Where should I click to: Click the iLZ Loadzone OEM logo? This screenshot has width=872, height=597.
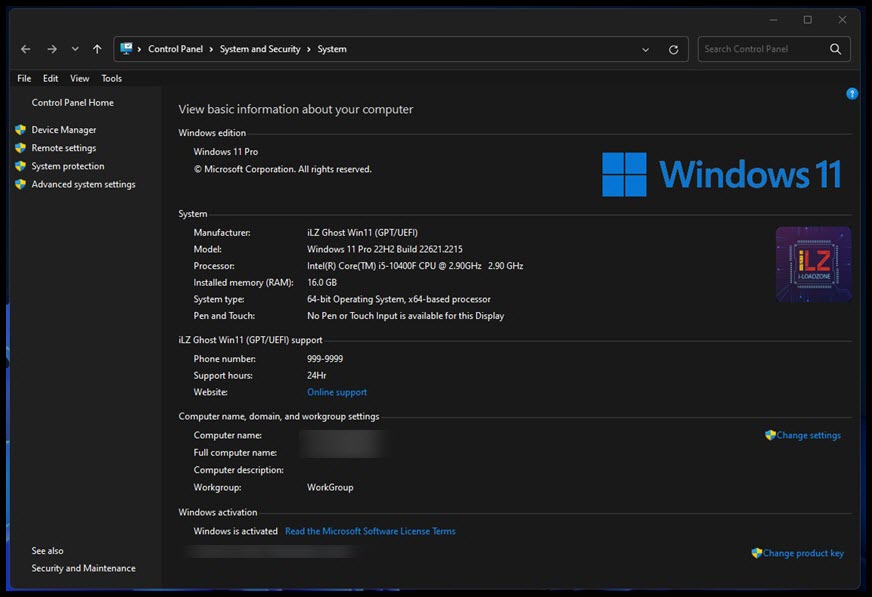813,264
